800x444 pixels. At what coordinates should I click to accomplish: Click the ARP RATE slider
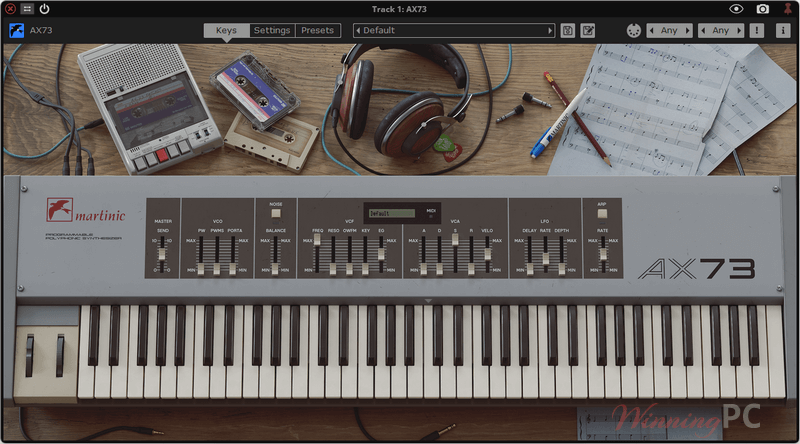pyautogui.click(x=603, y=254)
